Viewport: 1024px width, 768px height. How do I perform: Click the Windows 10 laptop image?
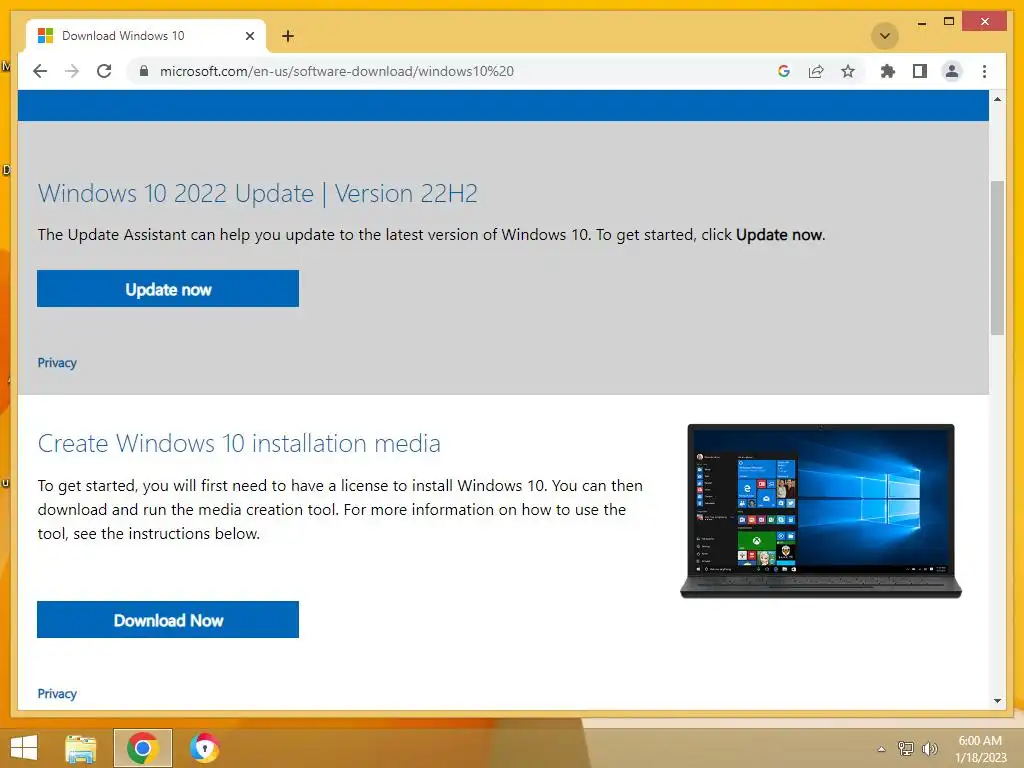[x=821, y=511]
